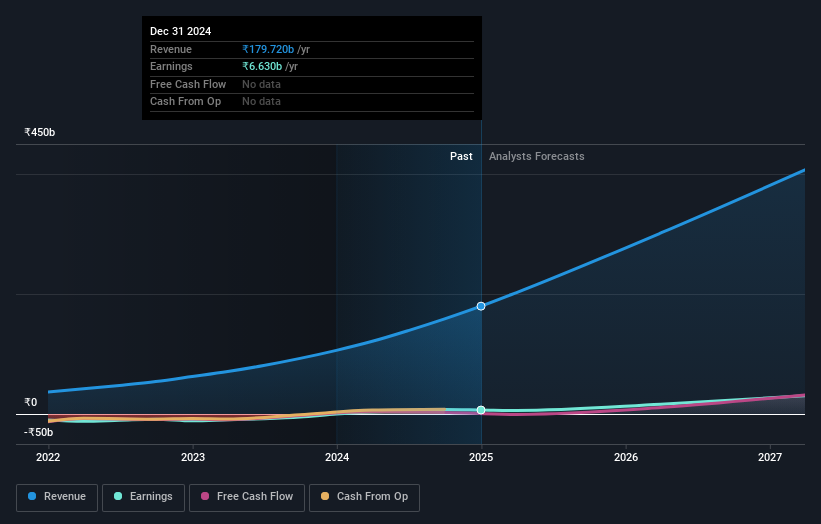Viewport: 821px width, 524px height.
Task: Click the ₹6.630b earnings value in tooltip
Action: pos(262,66)
